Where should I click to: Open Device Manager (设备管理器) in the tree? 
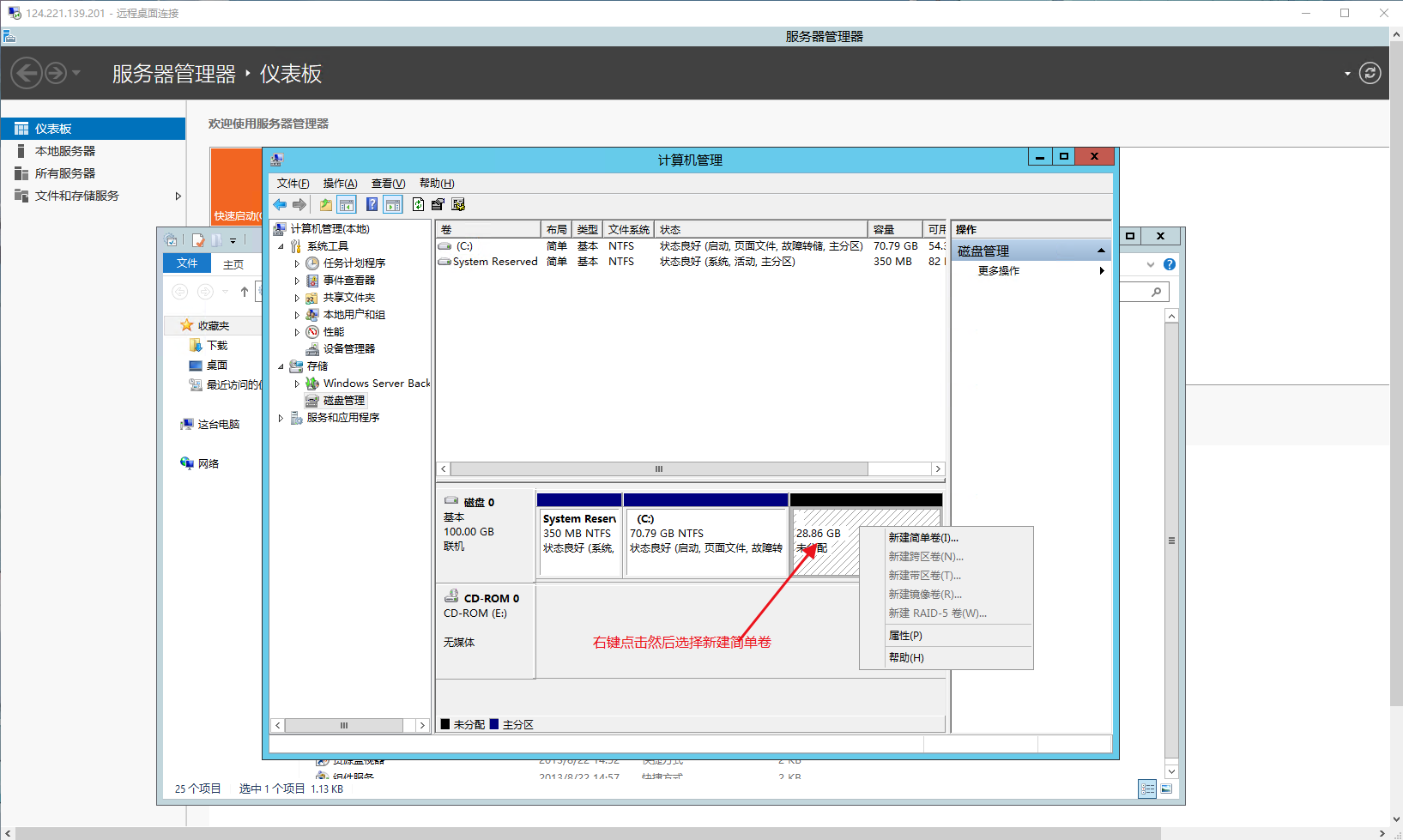pos(348,349)
